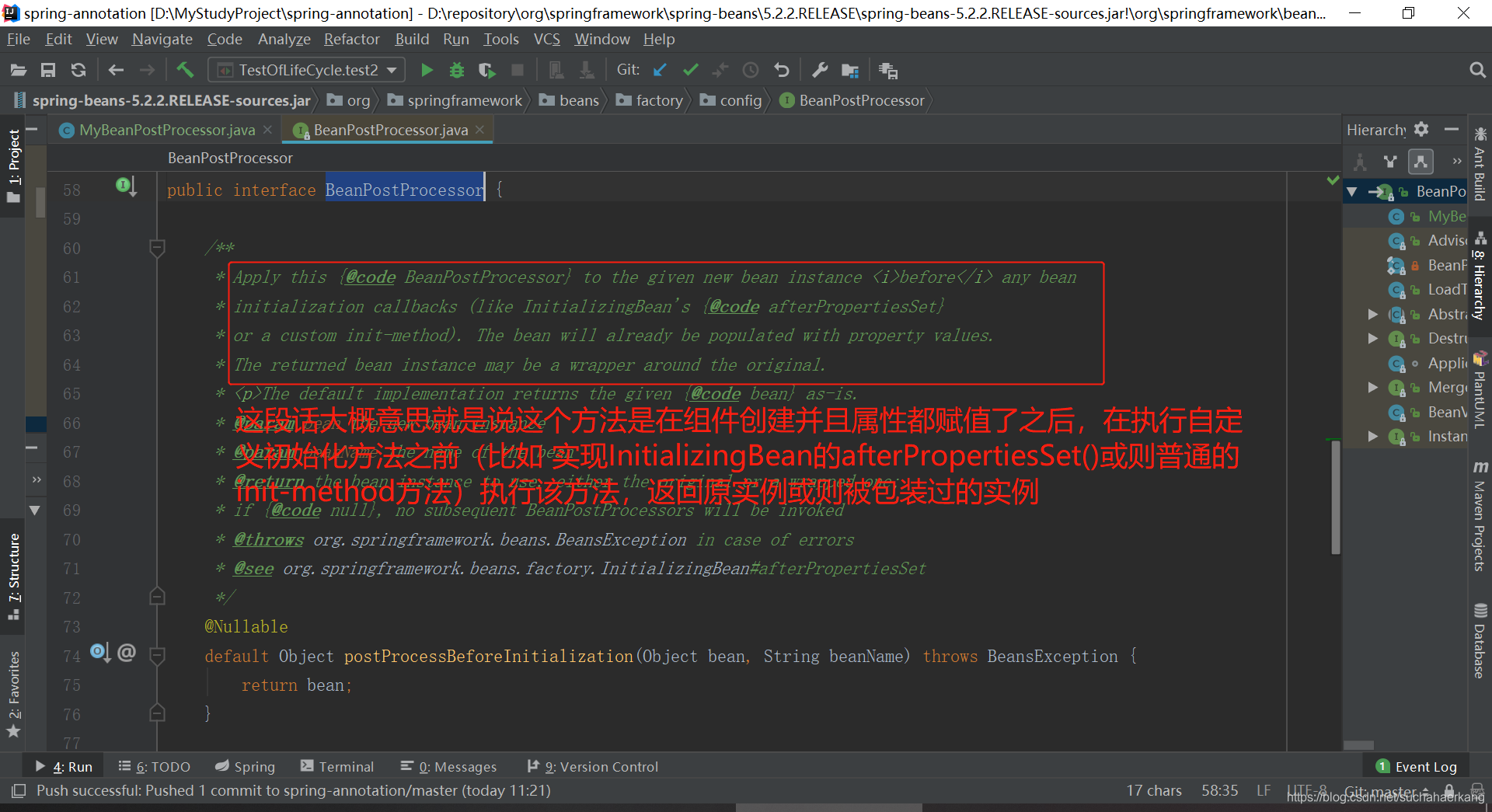Hide the Hierarchy panel with the minus icon

[x=1452, y=129]
